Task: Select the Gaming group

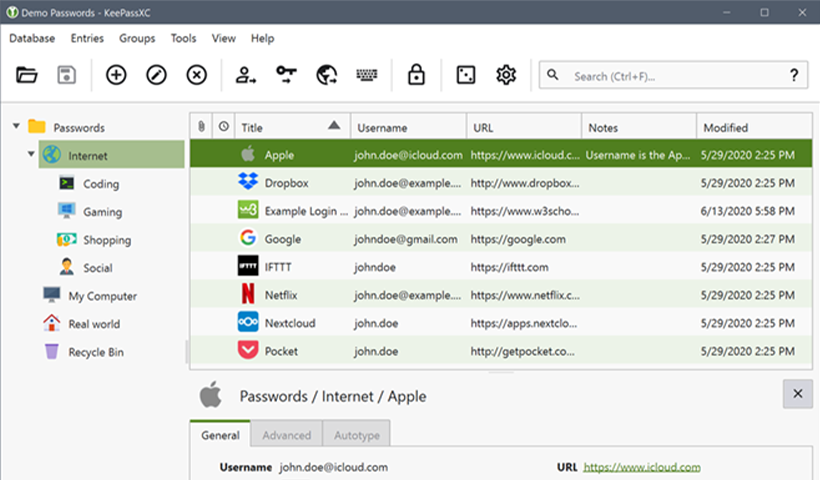Action: [102, 212]
